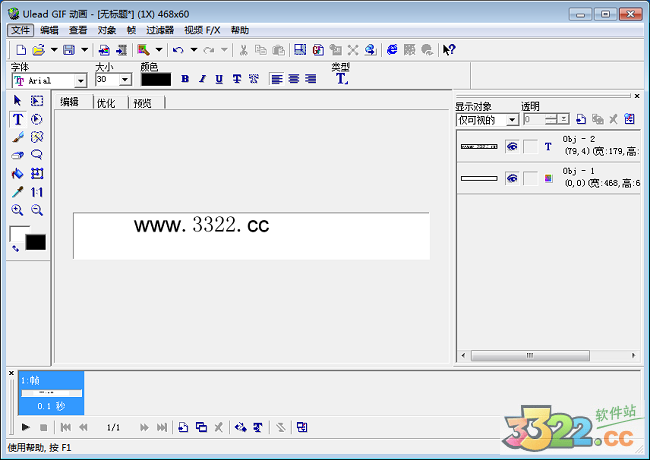Align text to the right
Screen dimensions: 650x460
pyautogui.click(x=310, y=79)
